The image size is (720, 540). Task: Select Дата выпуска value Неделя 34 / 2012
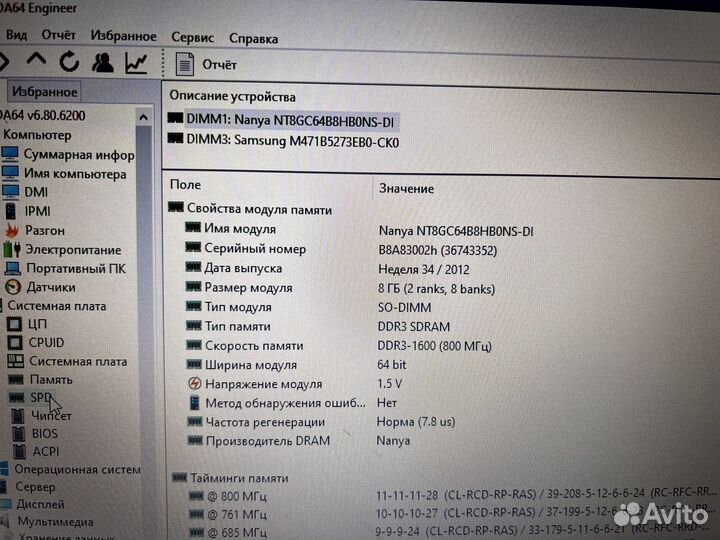[x=423, y=270]
